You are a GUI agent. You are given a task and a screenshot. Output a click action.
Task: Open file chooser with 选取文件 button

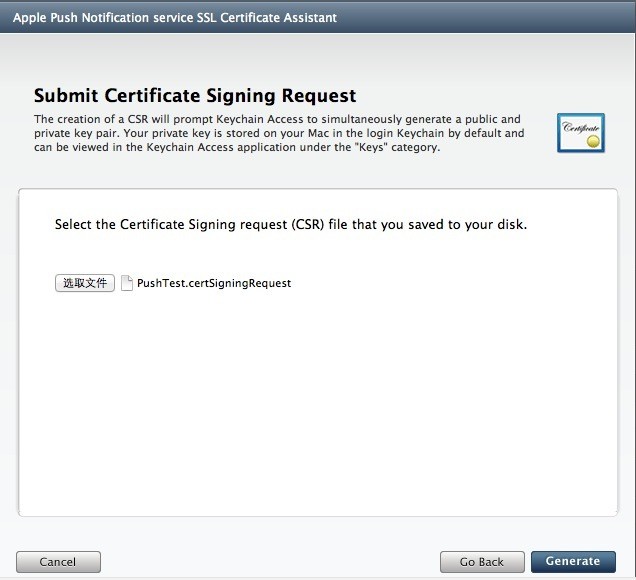point(85,283)
